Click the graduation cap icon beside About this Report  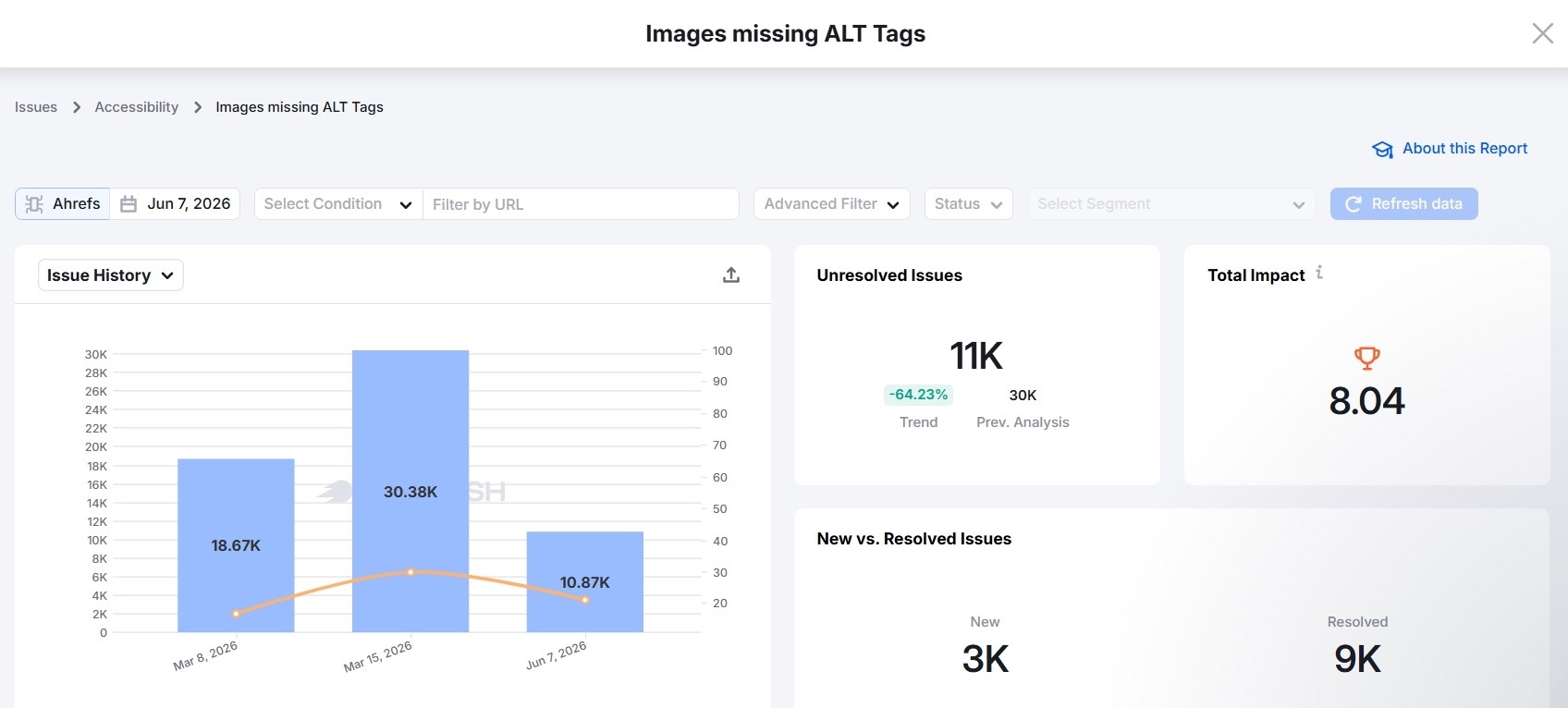pyautogui.click(x=1382, y=150)
